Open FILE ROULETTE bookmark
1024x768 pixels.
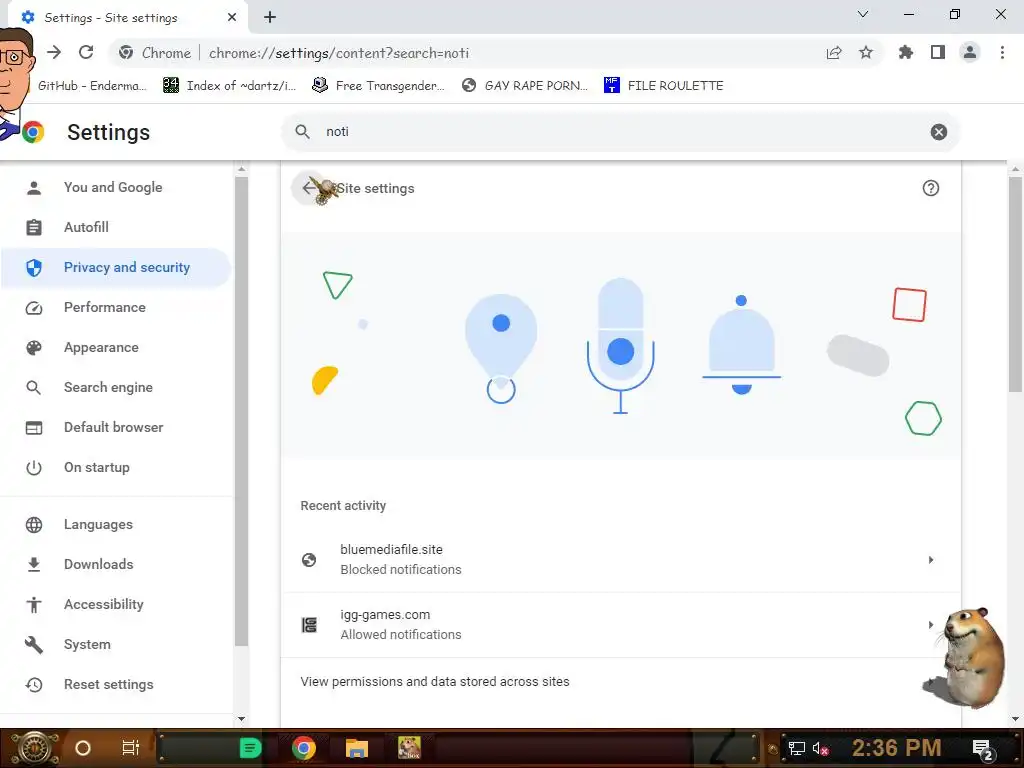(x=664, y=86)
